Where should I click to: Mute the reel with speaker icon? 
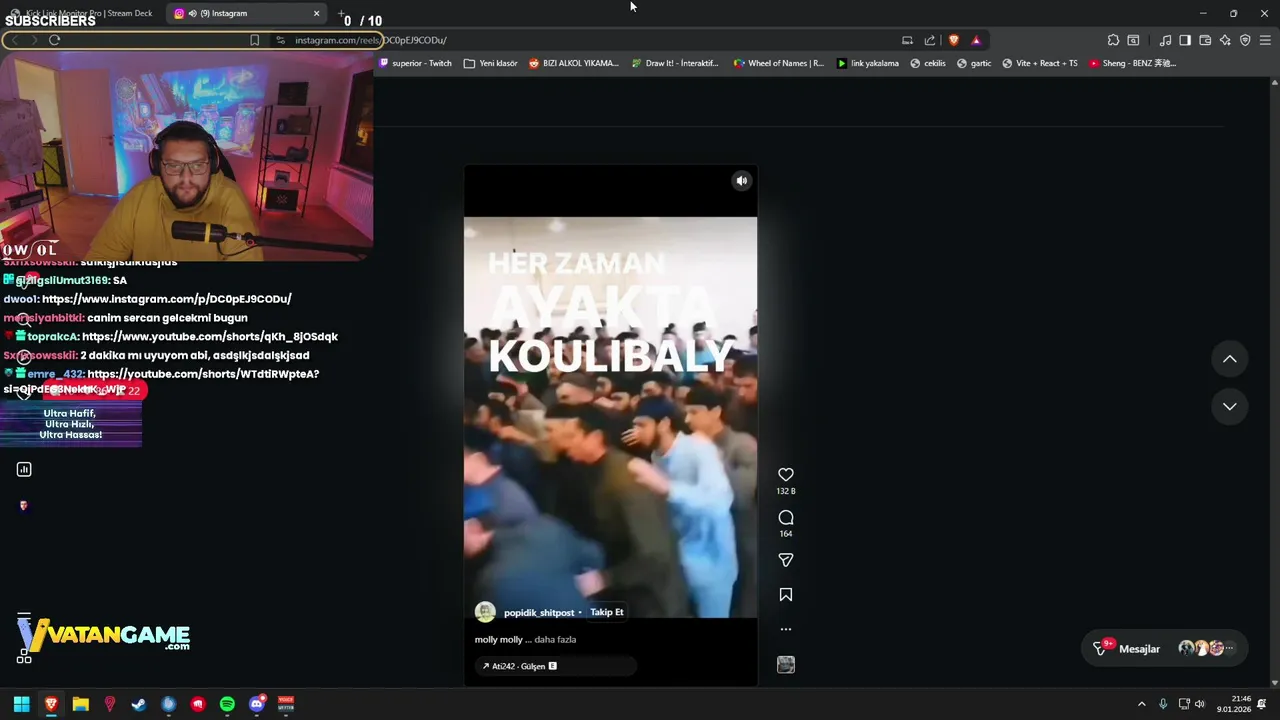pyautogui.click(x=741, y=181)
